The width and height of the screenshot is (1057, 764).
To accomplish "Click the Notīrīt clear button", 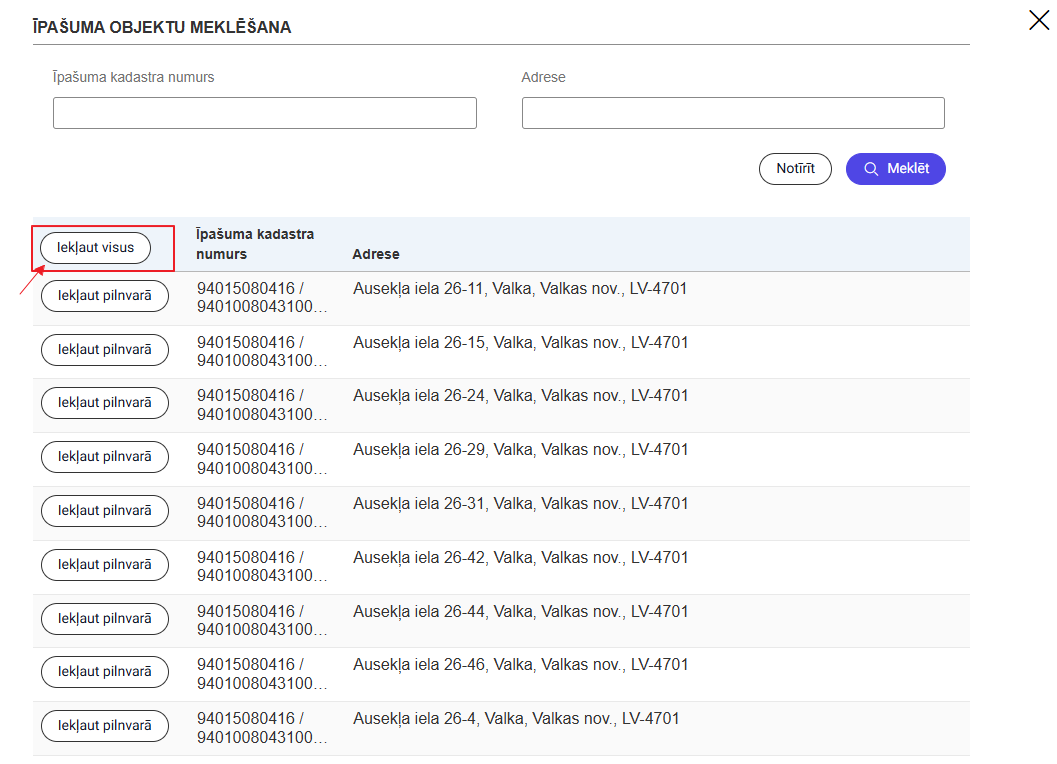I will pos(795,169).
